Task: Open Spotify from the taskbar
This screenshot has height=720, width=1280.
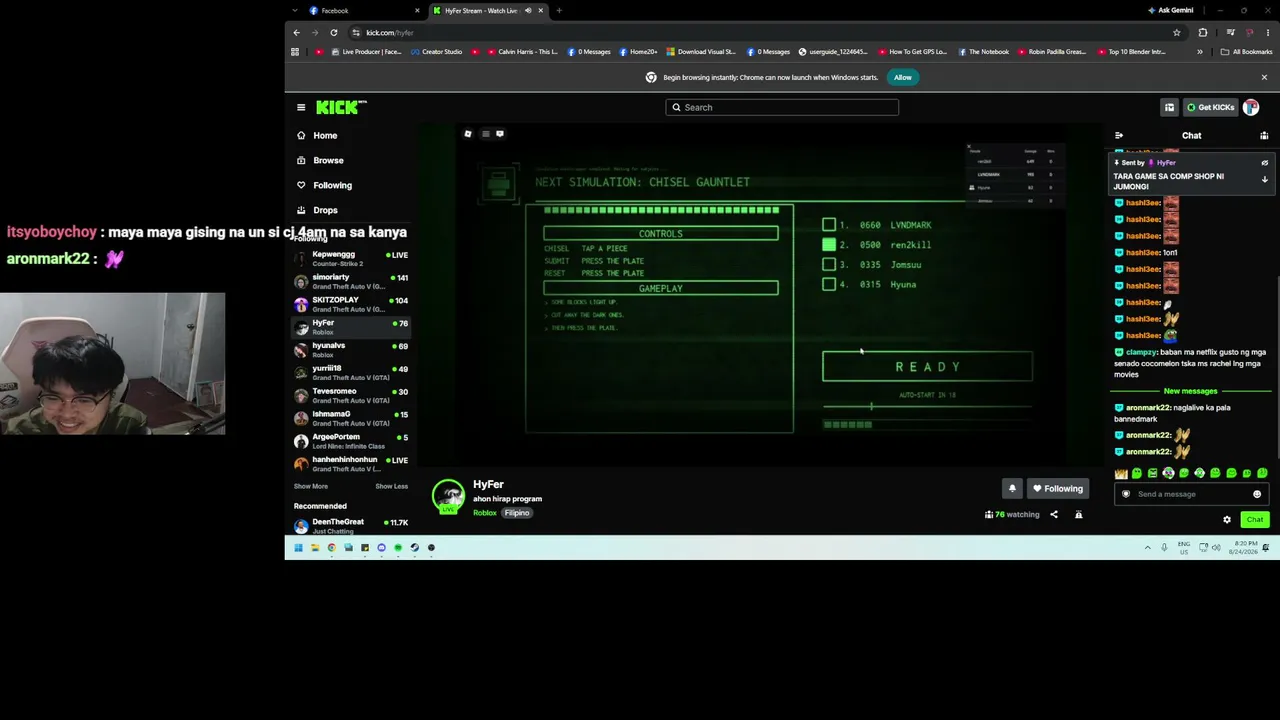Action: pyautogui.click(x=398, y=547)
